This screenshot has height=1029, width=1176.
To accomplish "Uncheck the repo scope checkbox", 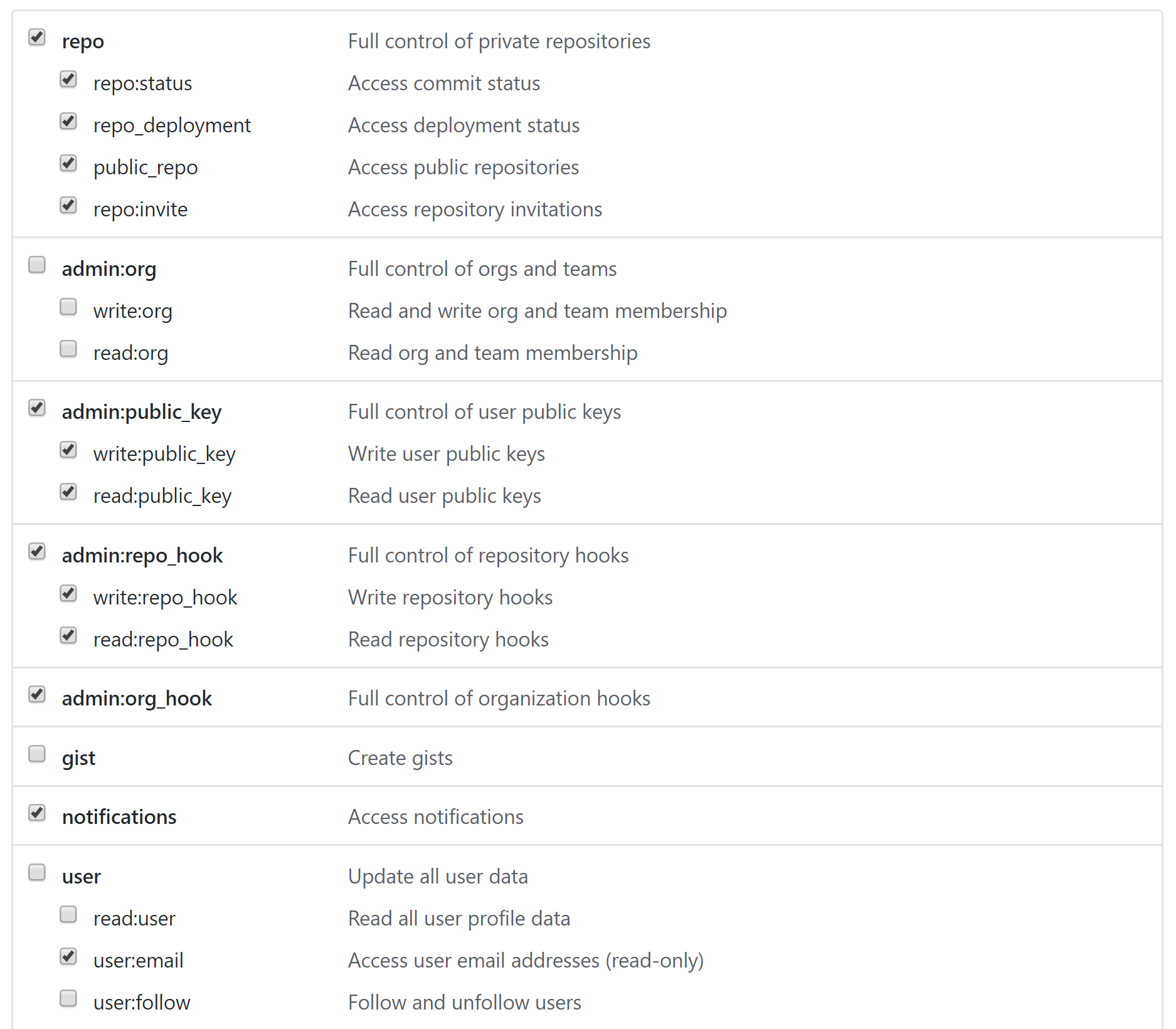I will [x=37, y=38].
